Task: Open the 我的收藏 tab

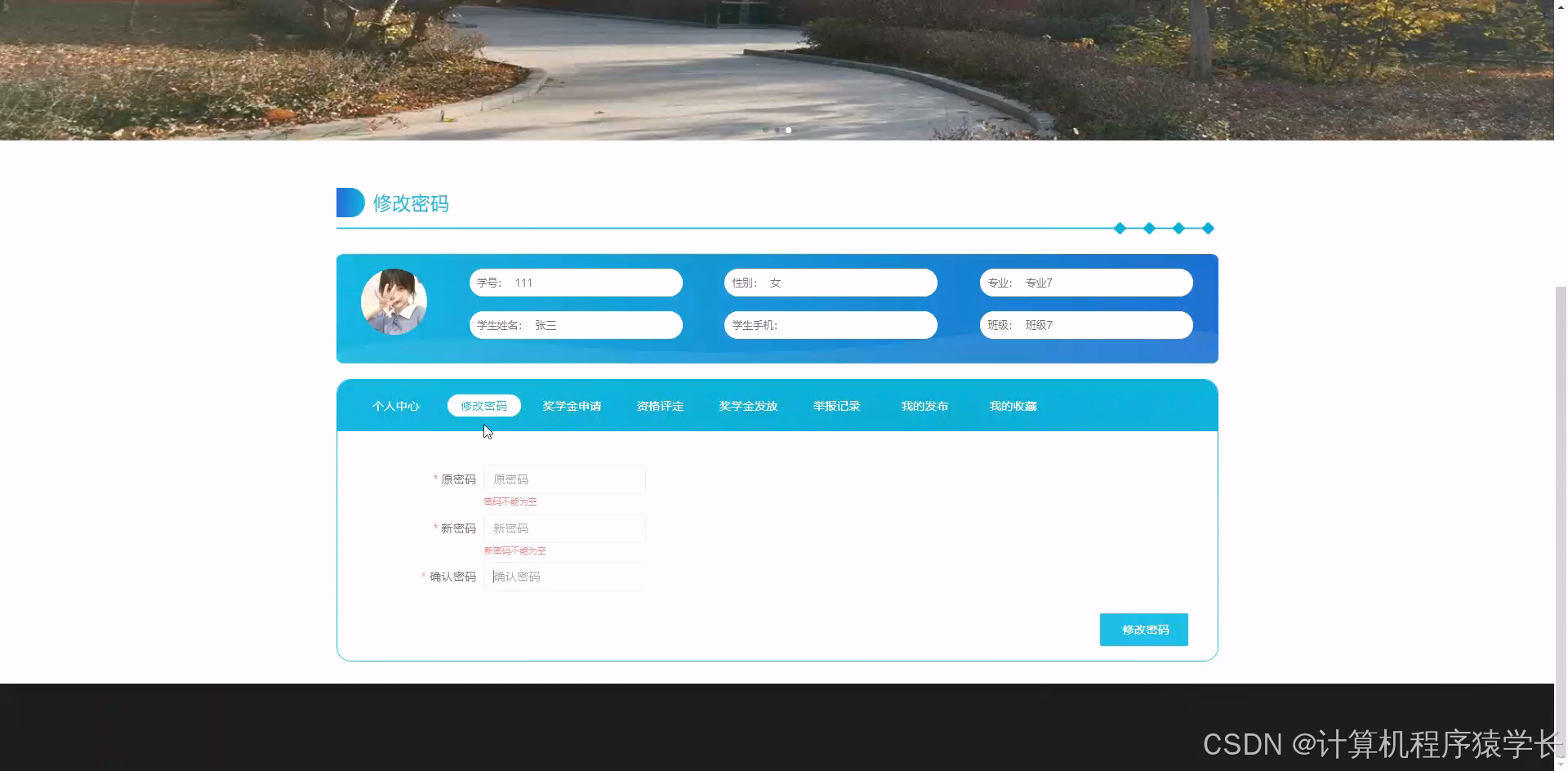Action: coord(1013,405)
